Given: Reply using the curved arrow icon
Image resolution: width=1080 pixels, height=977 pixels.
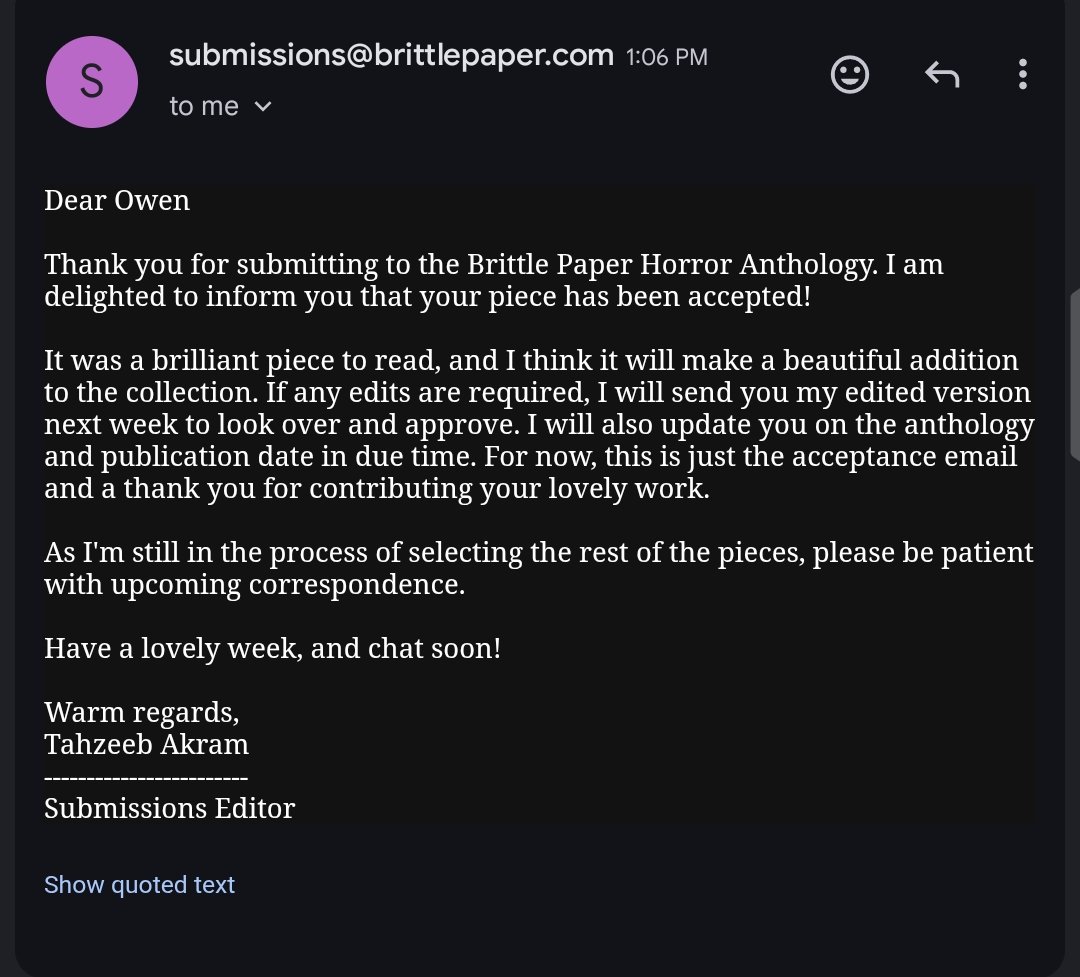Looking at the screenshot, I should (942, 74).
